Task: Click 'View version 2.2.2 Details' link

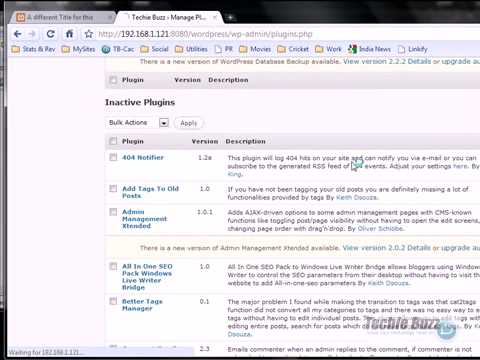Action: 387,62
